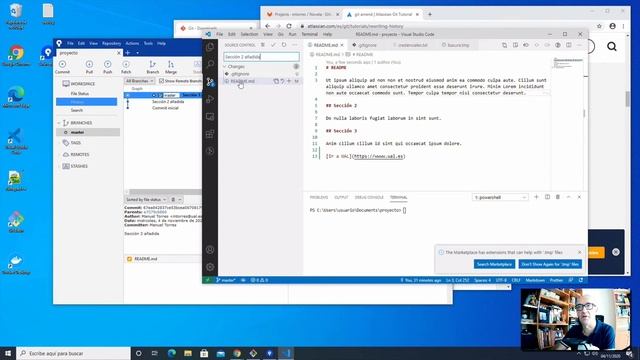Open VS Code Terminal menu
Image resolution: width=640 pixels, height=360 pixels.
click(x=309, y=34)
